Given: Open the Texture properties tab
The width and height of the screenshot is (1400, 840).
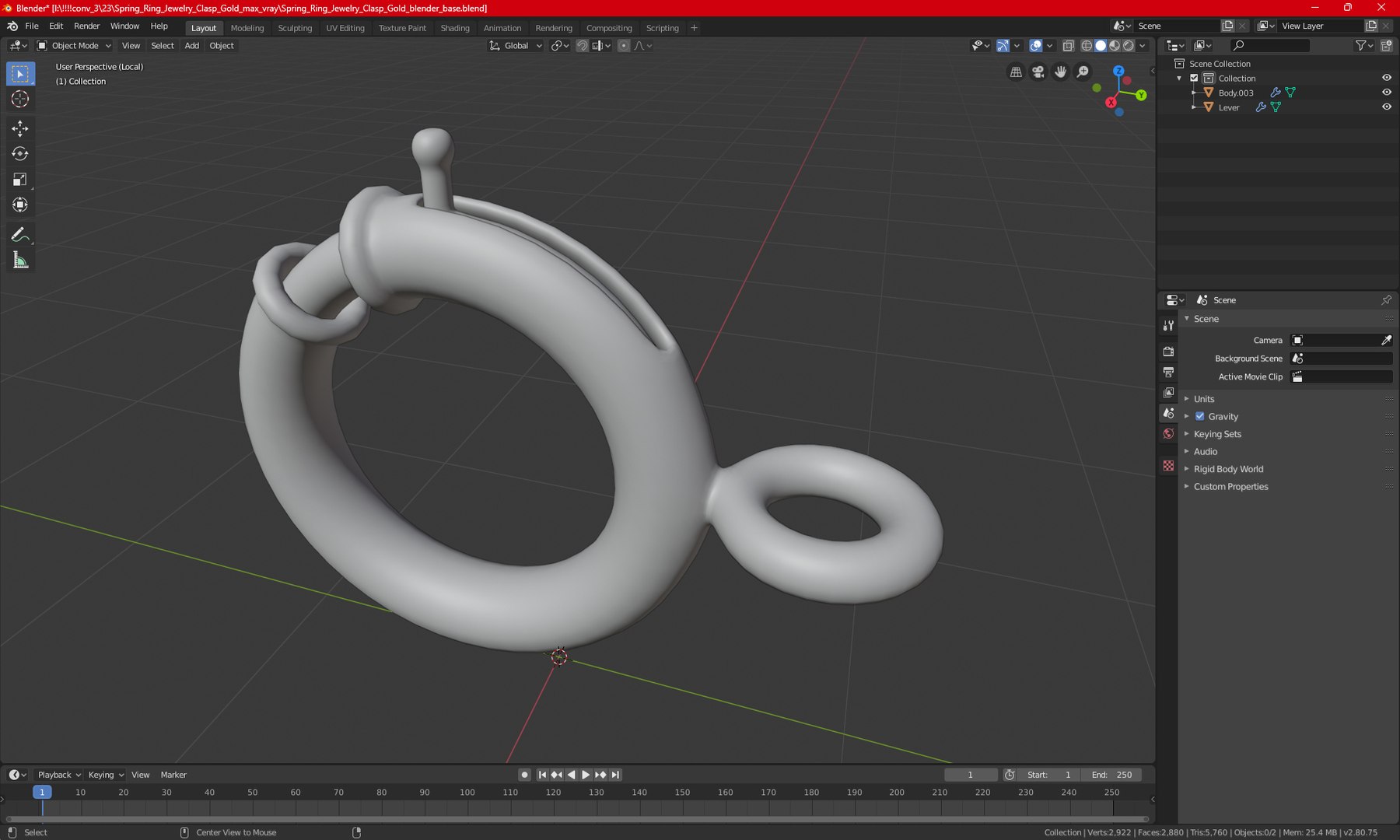Looking at the screenshot, I should [1168, 466].
